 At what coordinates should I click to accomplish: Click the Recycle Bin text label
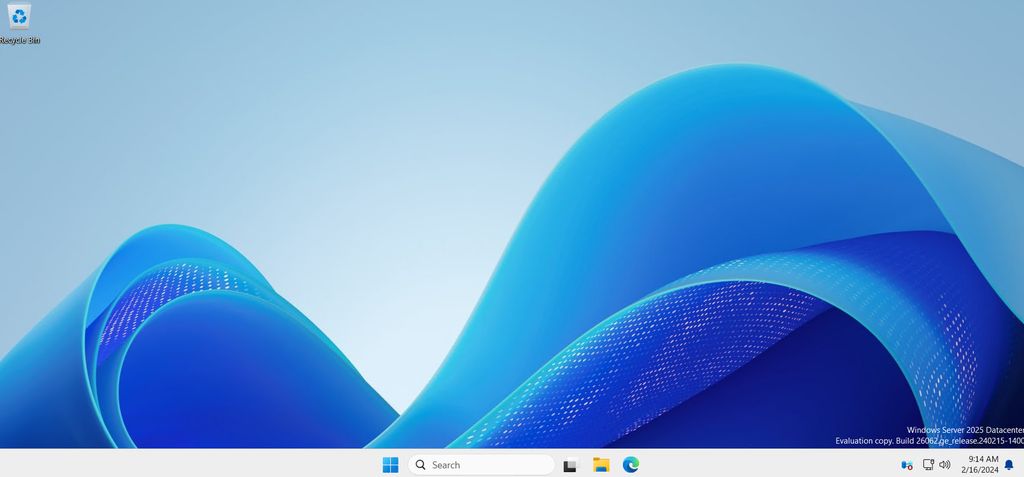click(x=20, y=40)
